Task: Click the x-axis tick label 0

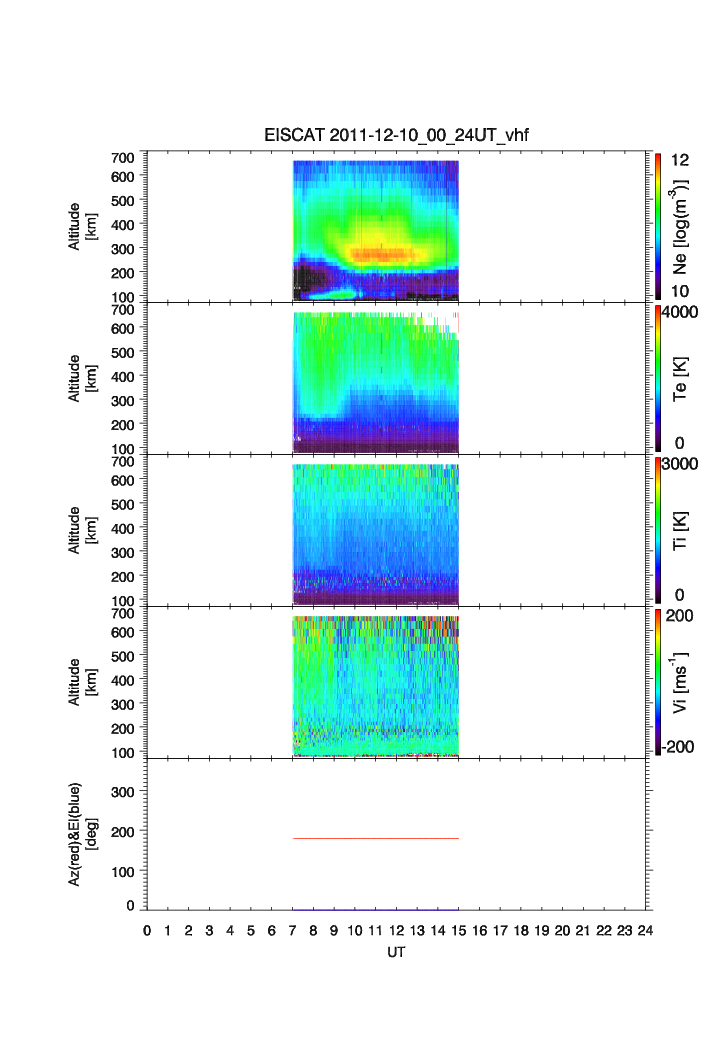Action: [147, 931]
